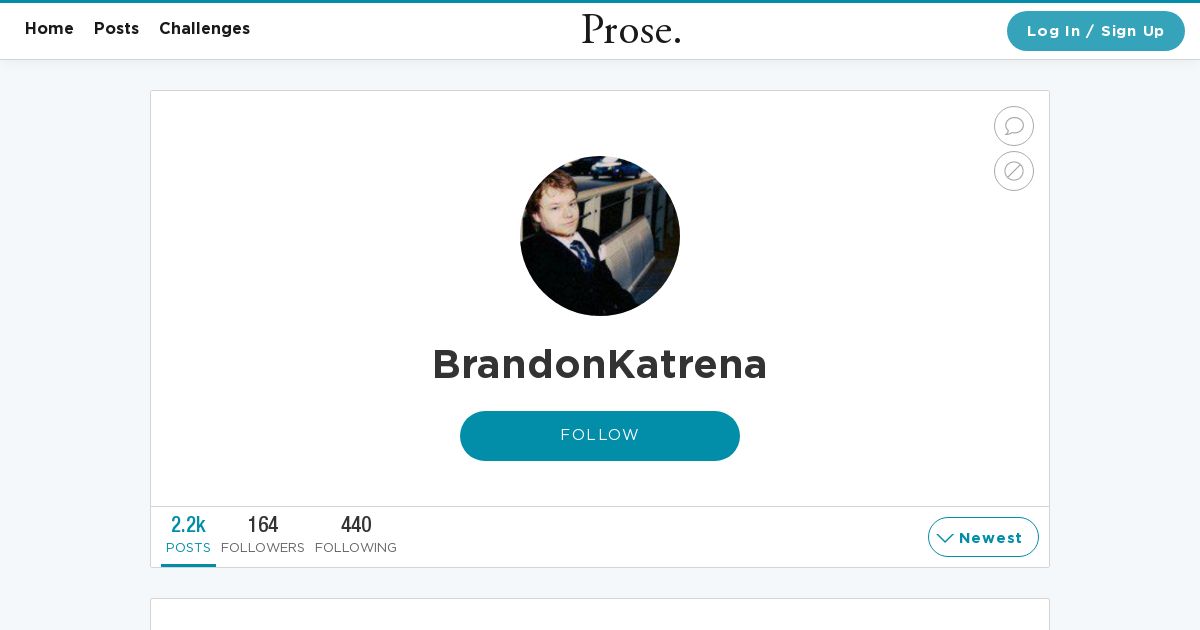This screenshot has height=630, width=1200.
Task: Click the Log In / Sign Up button
Action: point(1096,31)
